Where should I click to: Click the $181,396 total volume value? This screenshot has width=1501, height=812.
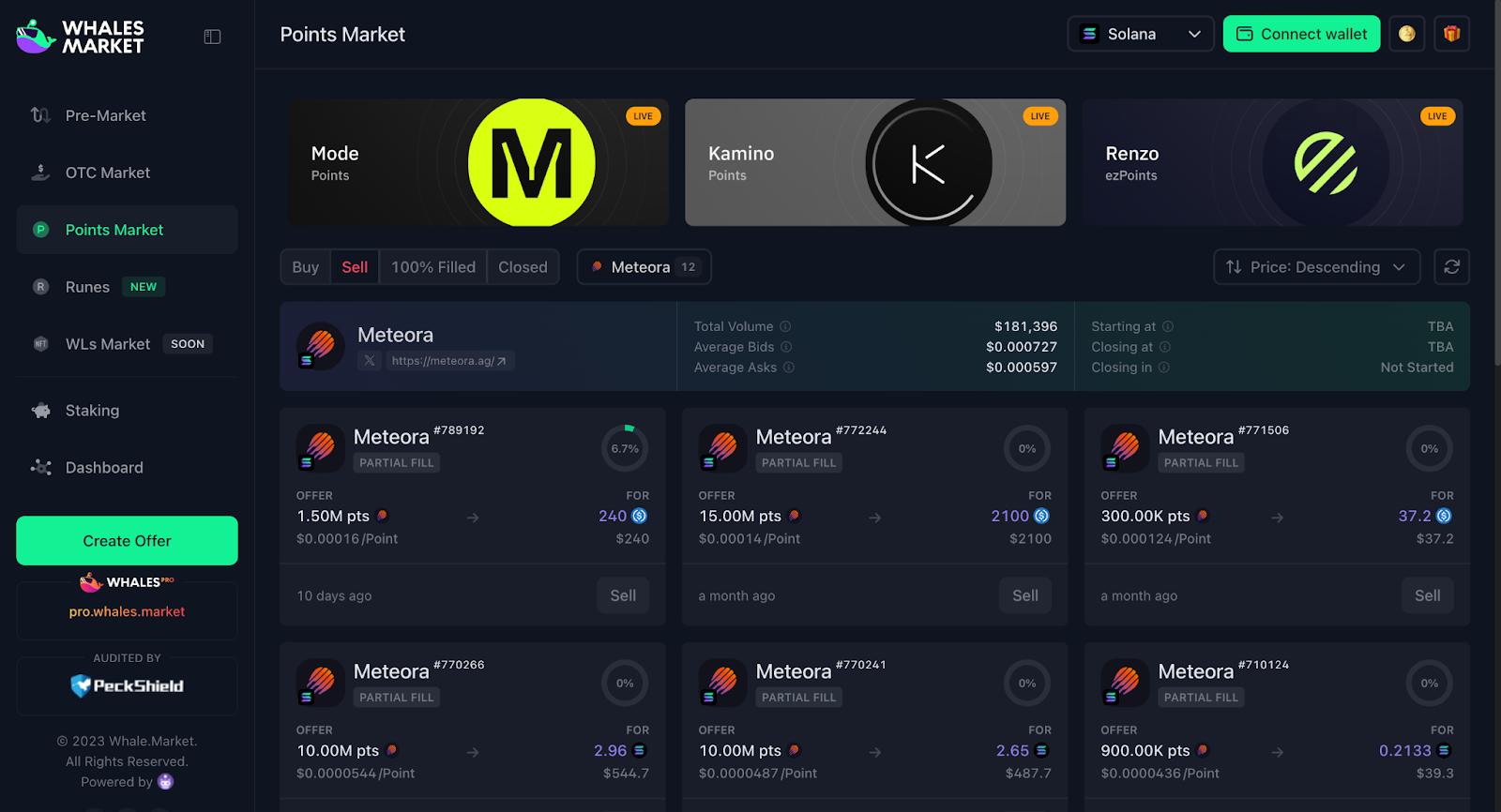click(x=1025, y=326)
